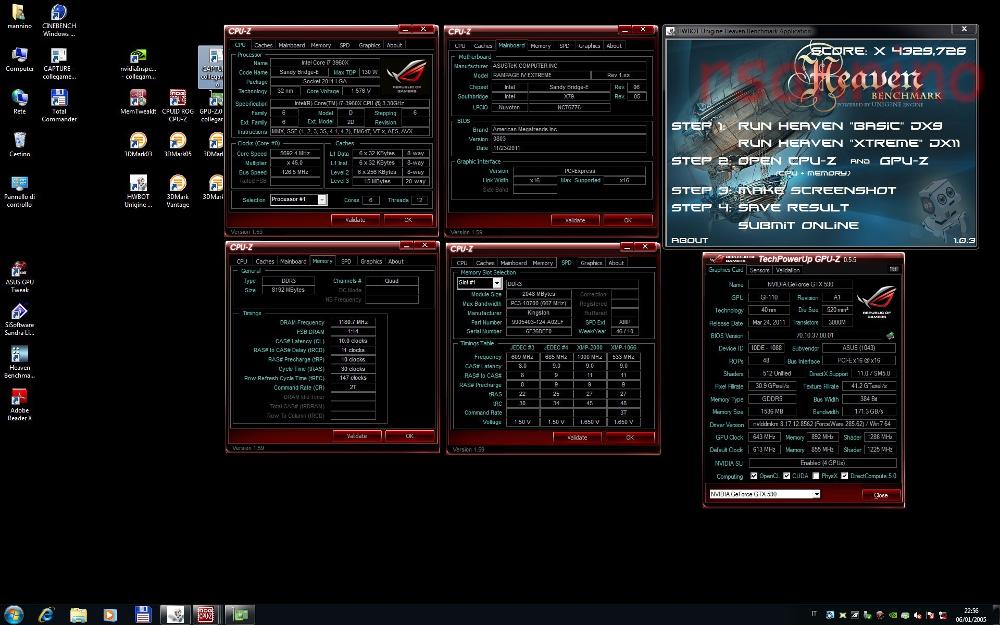Click OK in the Slot #1 SPD CPU-Z window
The height and width of the screenshot is (625, 1000).
tap(629, 438)
